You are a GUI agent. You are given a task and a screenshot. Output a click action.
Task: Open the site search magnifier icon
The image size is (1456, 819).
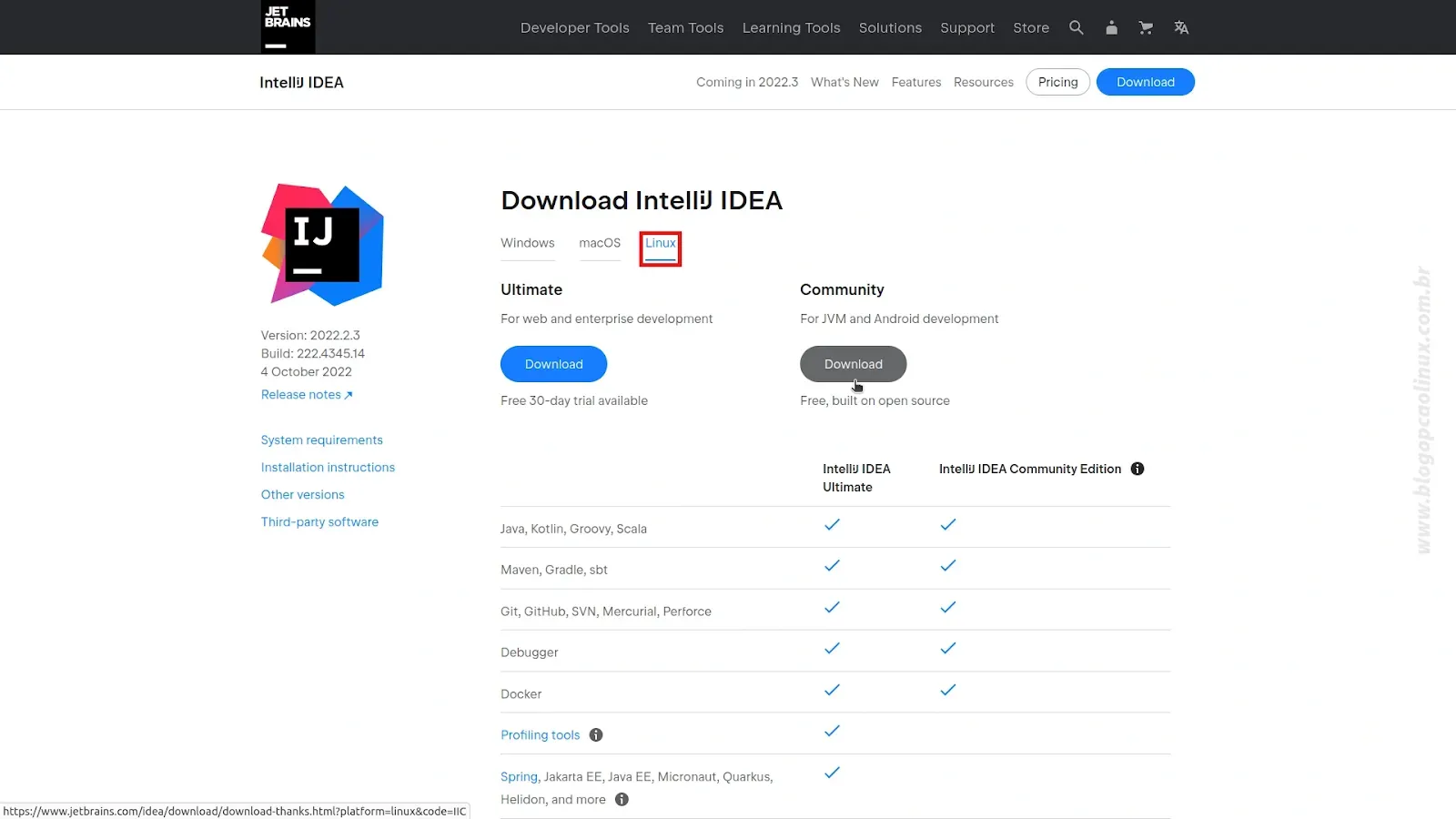click(x=1077, y=27)
